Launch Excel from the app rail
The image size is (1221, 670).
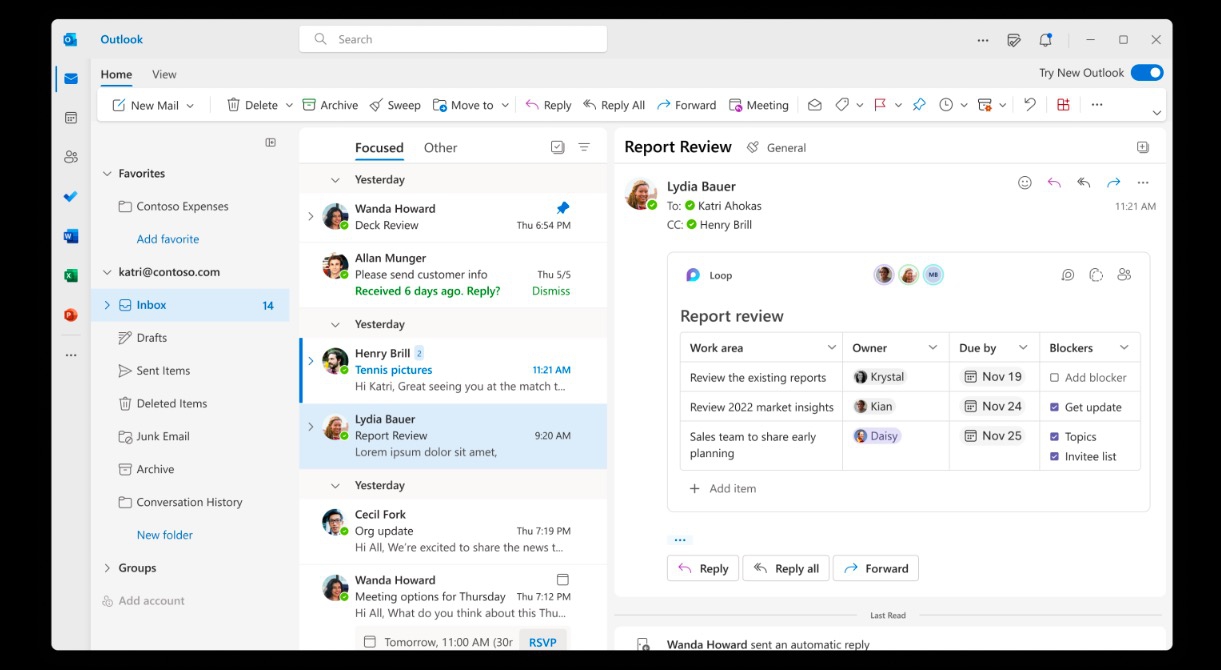pos(71,275)
